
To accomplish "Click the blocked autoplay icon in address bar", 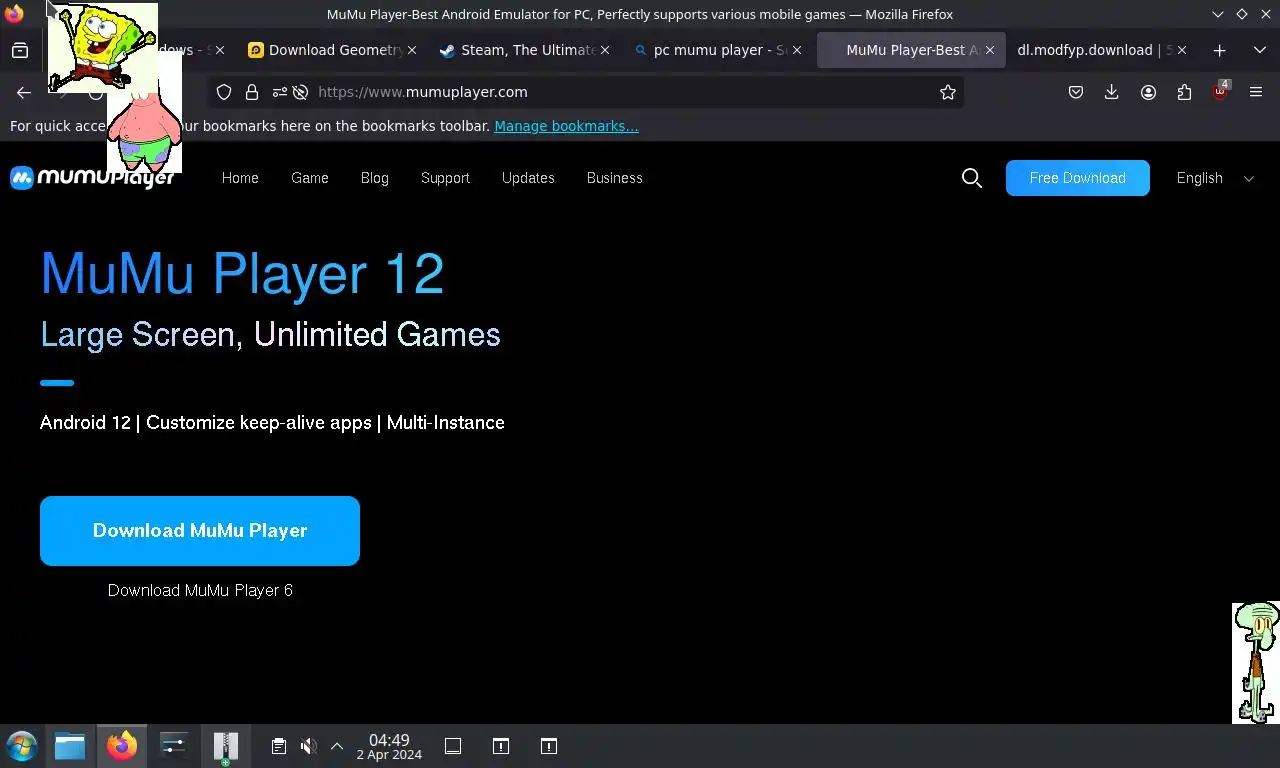I will point(299,92).
